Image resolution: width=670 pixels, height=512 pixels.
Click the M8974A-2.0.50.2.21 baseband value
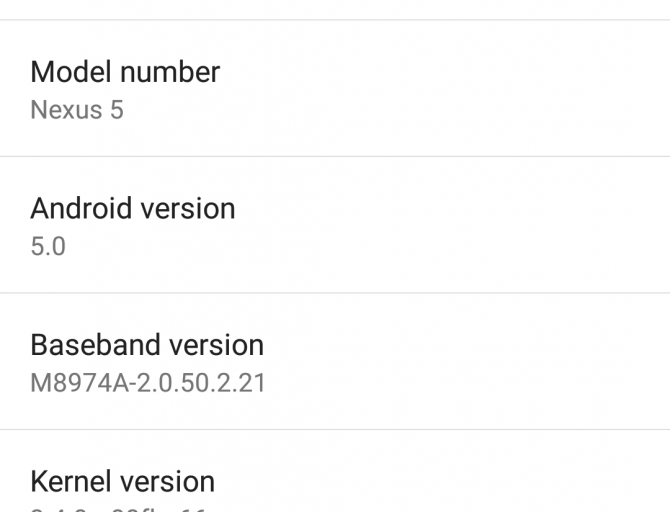click(148, 383)
